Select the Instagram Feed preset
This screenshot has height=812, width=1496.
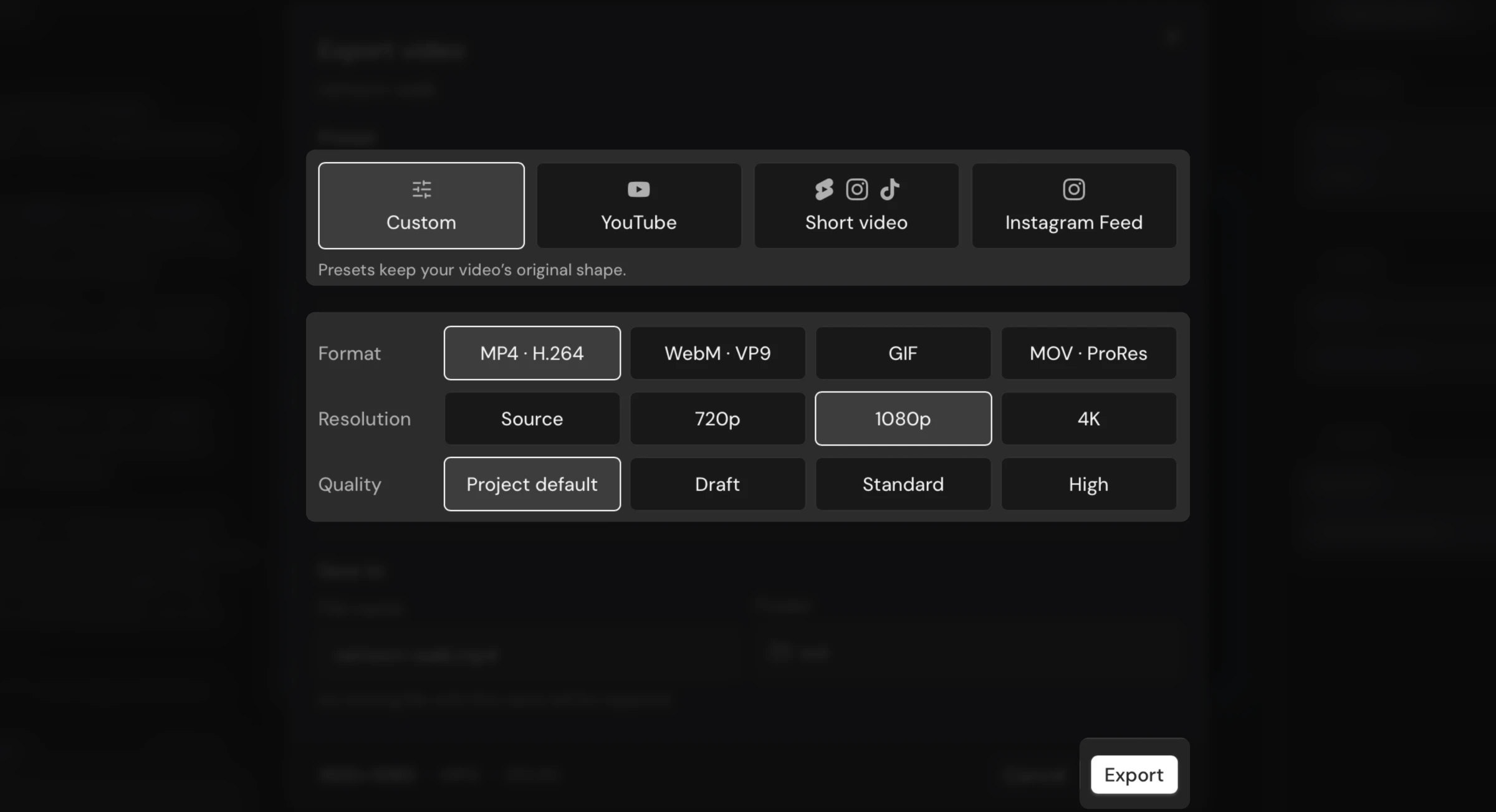point(1074,206)
